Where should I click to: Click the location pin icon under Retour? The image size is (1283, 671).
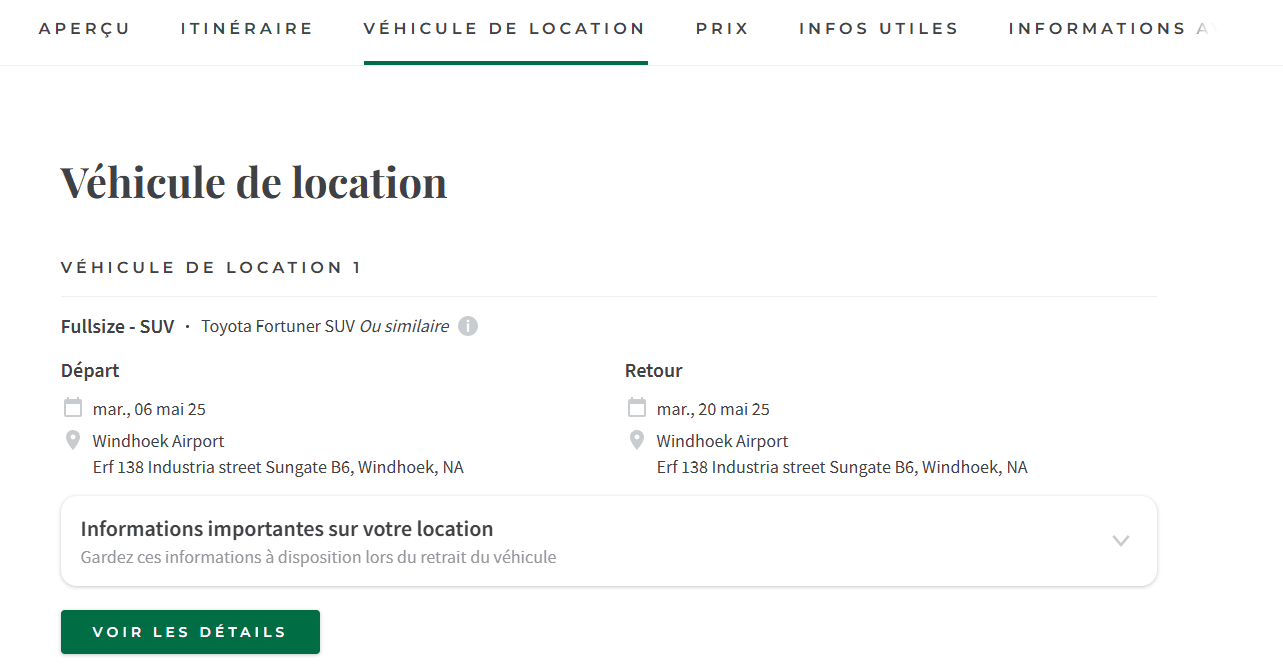click(637, 440)
